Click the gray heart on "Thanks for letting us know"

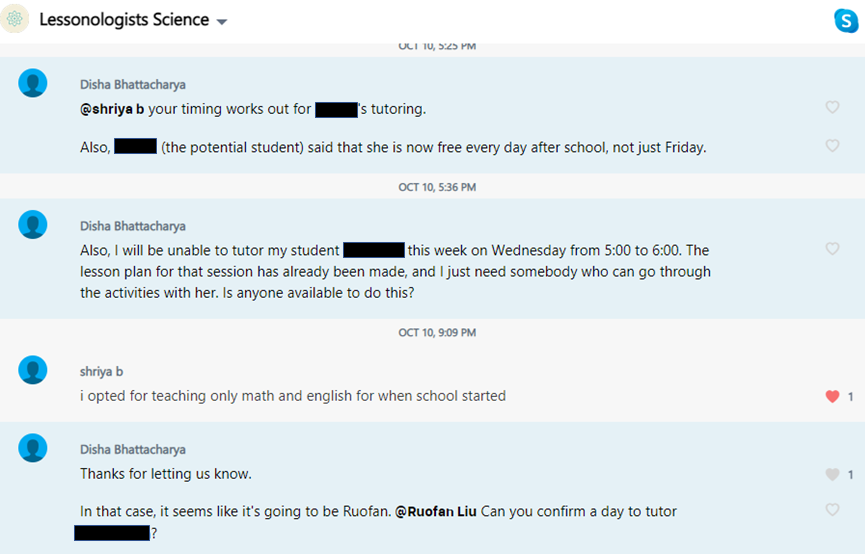tap(832, 474)
